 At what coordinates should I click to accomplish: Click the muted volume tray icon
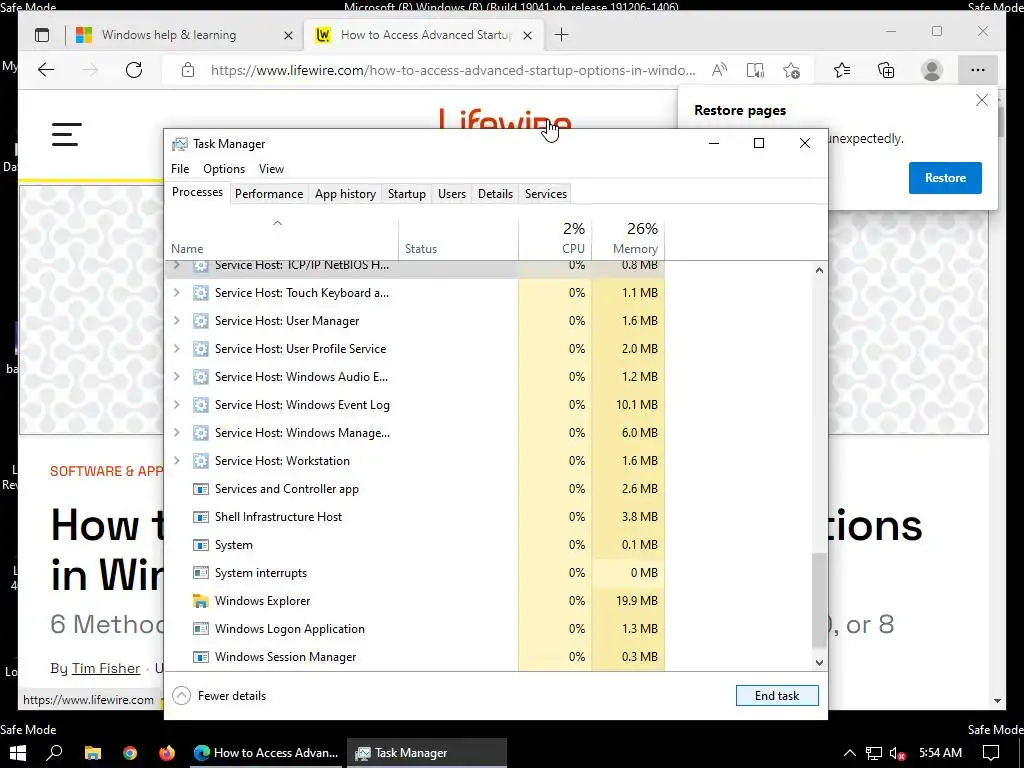coord(898,753)
